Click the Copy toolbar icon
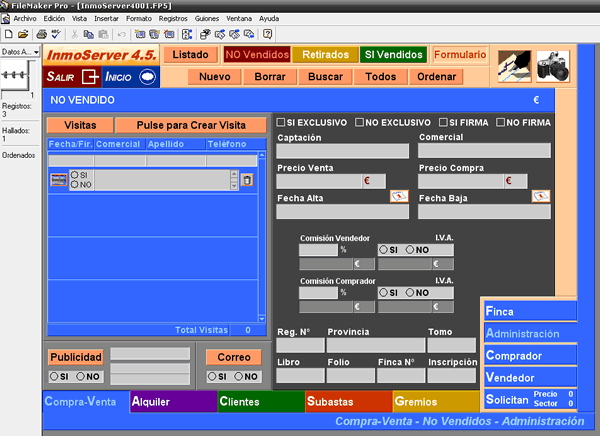 [x=89, y=34]
